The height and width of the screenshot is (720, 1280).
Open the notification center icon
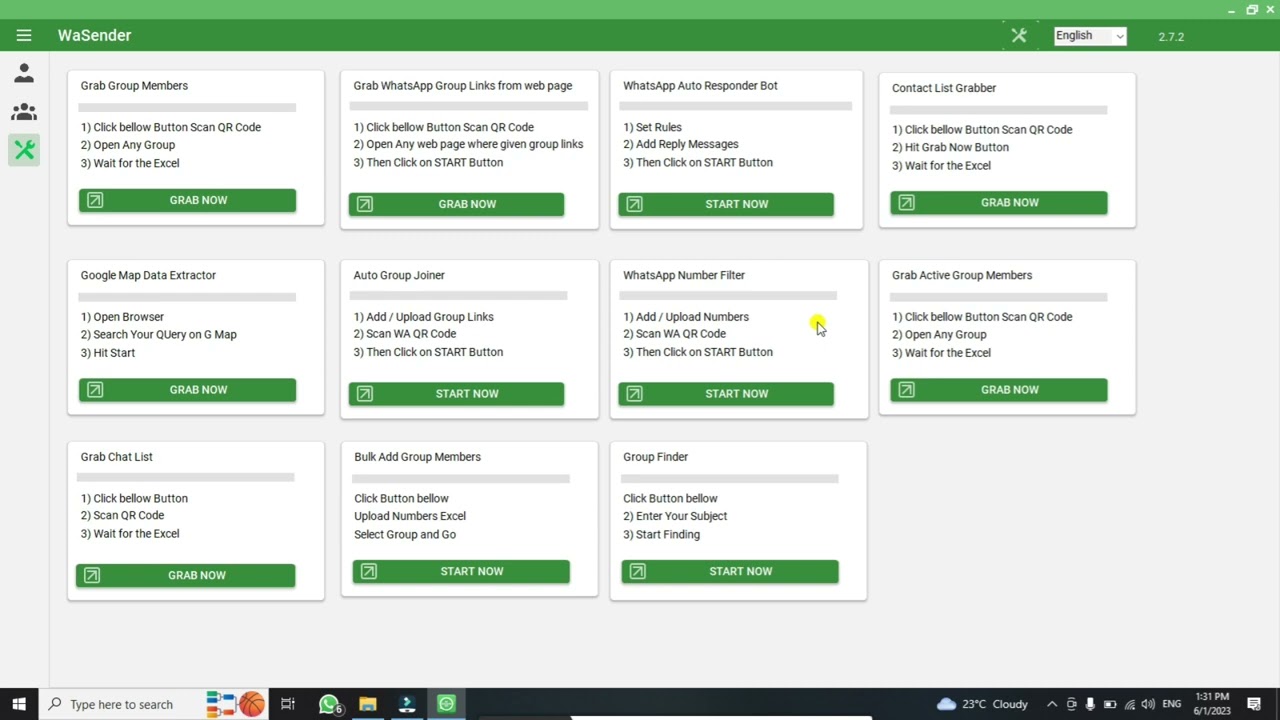click(x=1254, y=704)
